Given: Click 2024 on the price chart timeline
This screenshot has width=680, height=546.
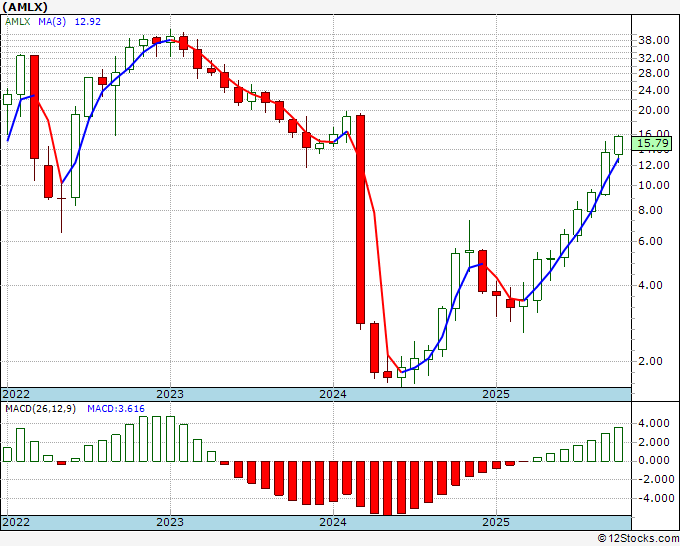Looking at the screenshot, I should [333, 394].
